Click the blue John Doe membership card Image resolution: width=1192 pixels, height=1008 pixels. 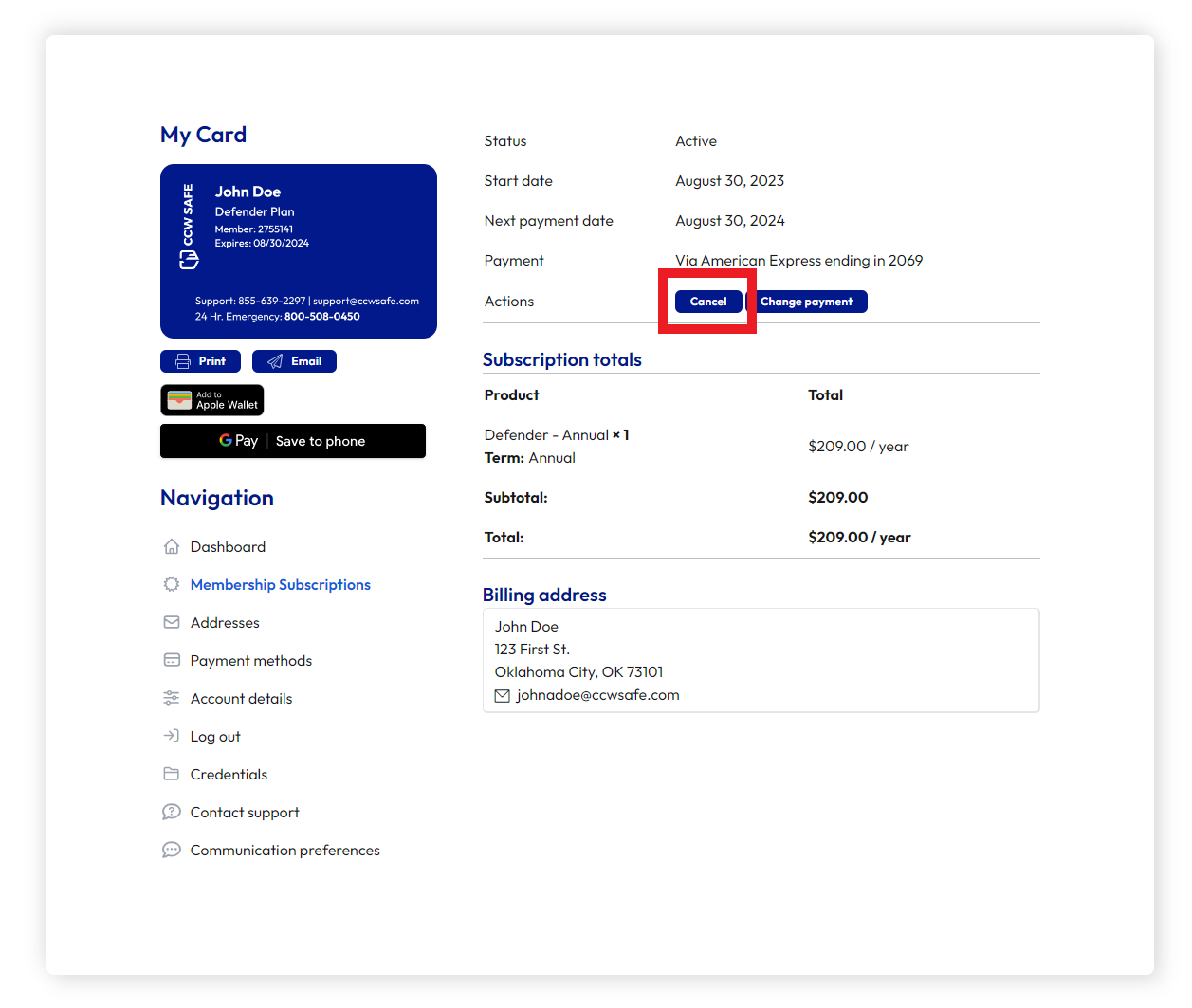point(299,251)
